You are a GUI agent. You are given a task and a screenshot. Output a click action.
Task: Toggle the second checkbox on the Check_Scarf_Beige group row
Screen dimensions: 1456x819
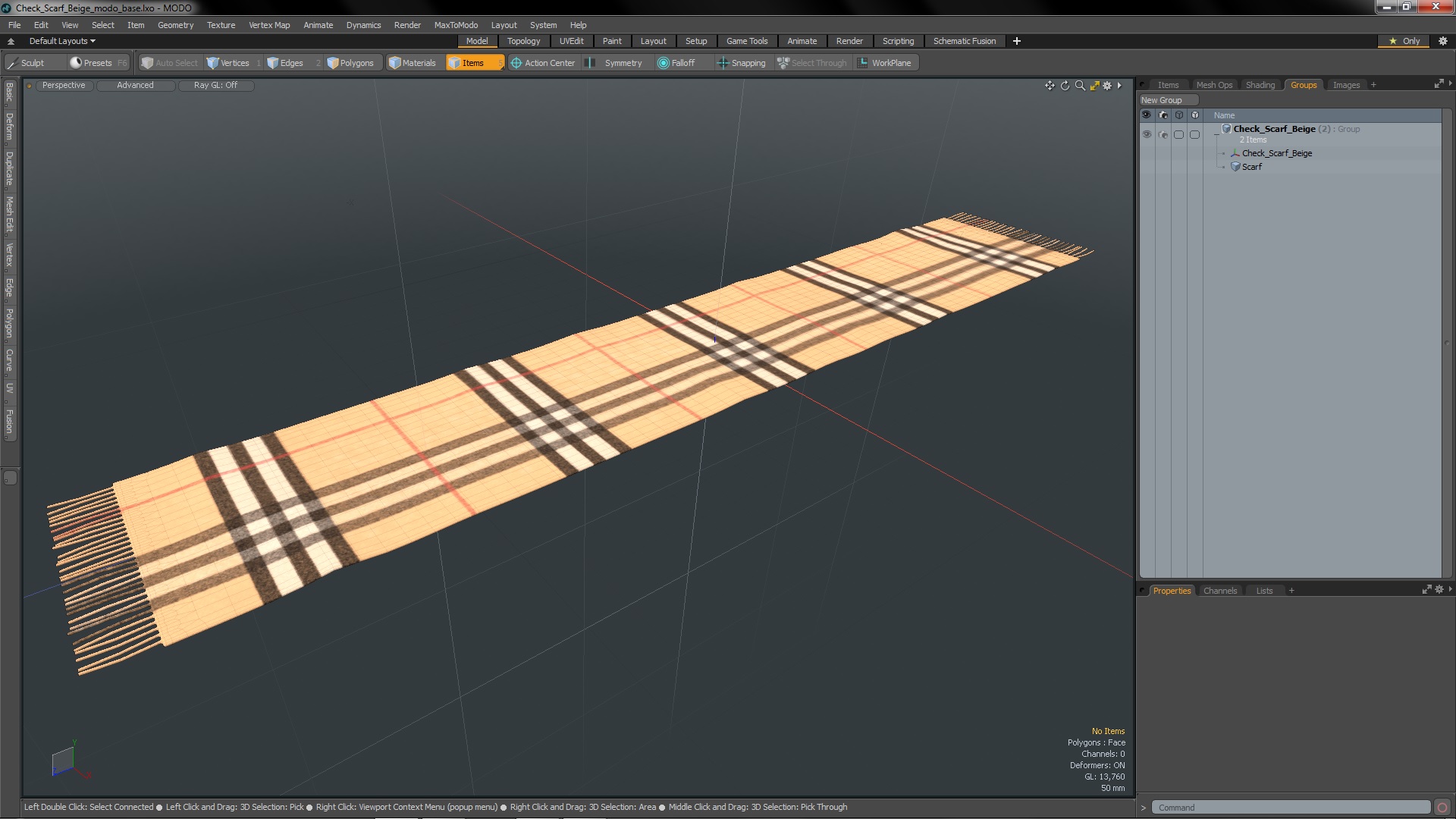click(x=1194, y=134)
